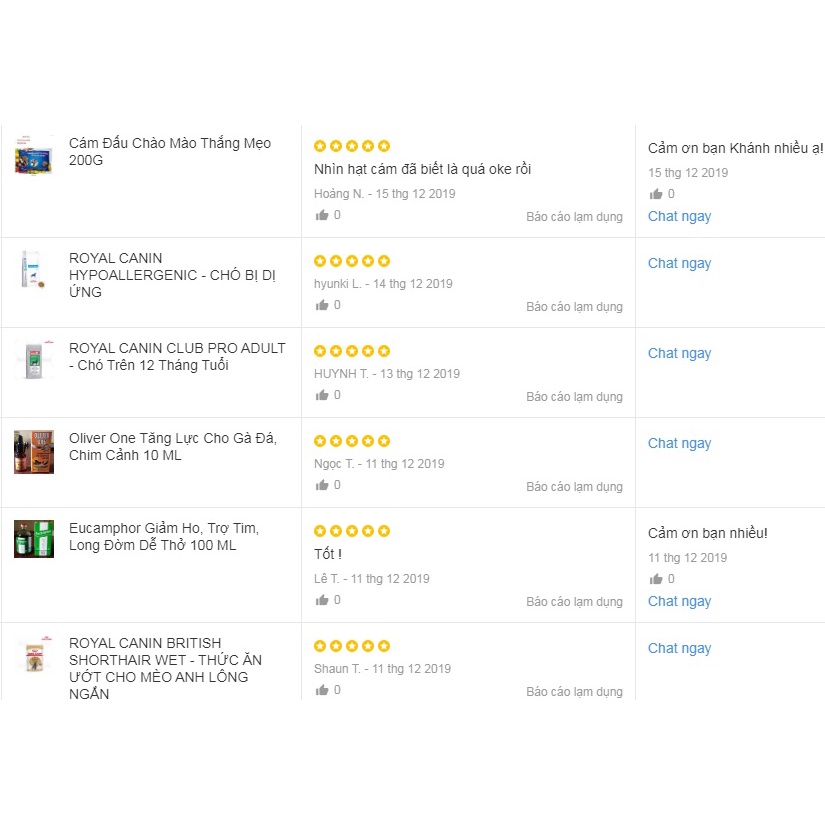The width and height of the screenshot is (825, 825).
Task: Open Eucamphor product thumbnail
Action: tap(34, 539)
